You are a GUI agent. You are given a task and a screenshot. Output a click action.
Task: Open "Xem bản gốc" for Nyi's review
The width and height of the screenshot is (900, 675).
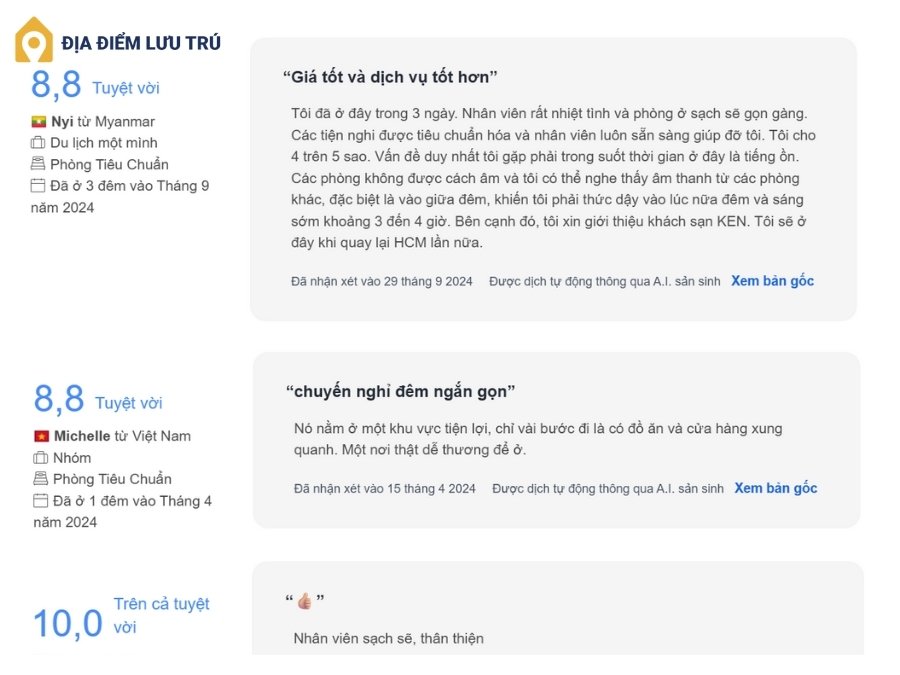(772, 281)
